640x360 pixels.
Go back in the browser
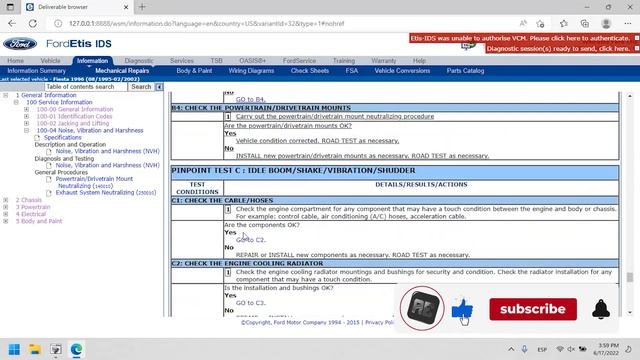tap(12, 24)
